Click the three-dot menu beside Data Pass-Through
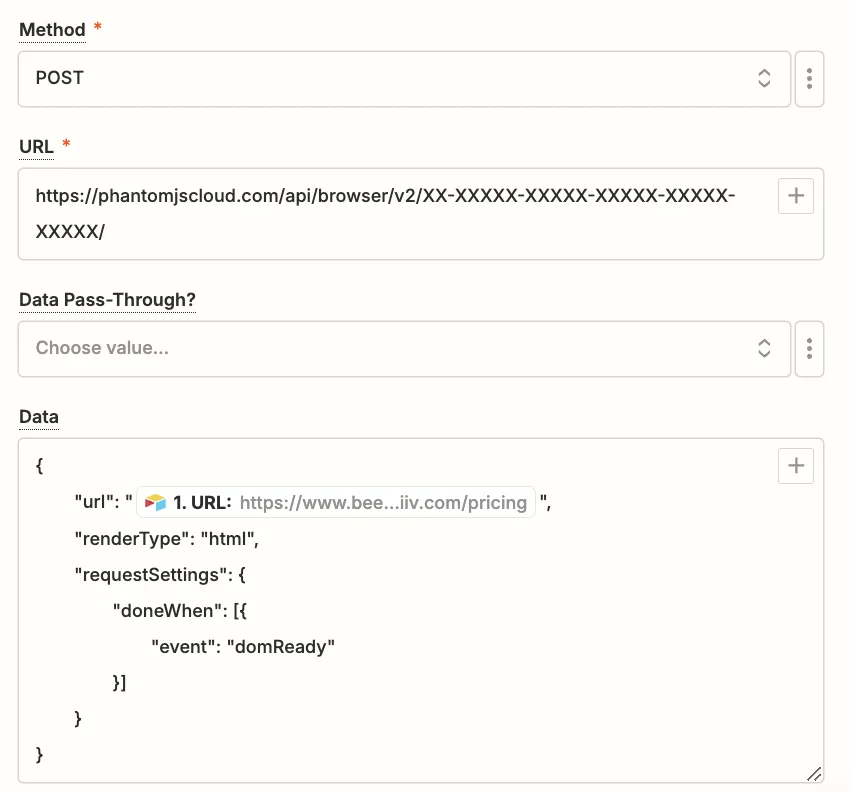Image resolution: width=852 pixels, height=792 pixels. [809, 349]
